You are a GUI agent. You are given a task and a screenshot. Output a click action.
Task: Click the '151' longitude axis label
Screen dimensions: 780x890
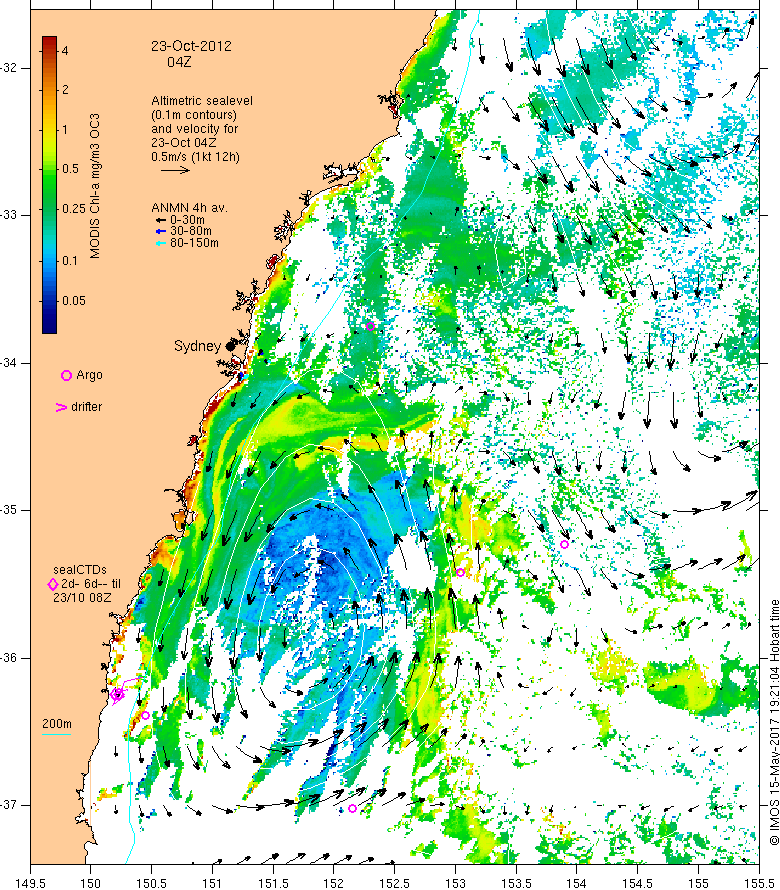click(x=212, y=884)
